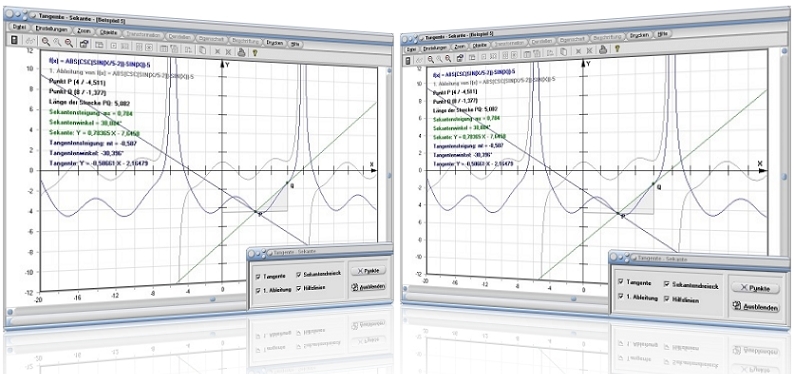Click the properties folder icon in left toolbar
794x374 pixels.
click(84, 44)
